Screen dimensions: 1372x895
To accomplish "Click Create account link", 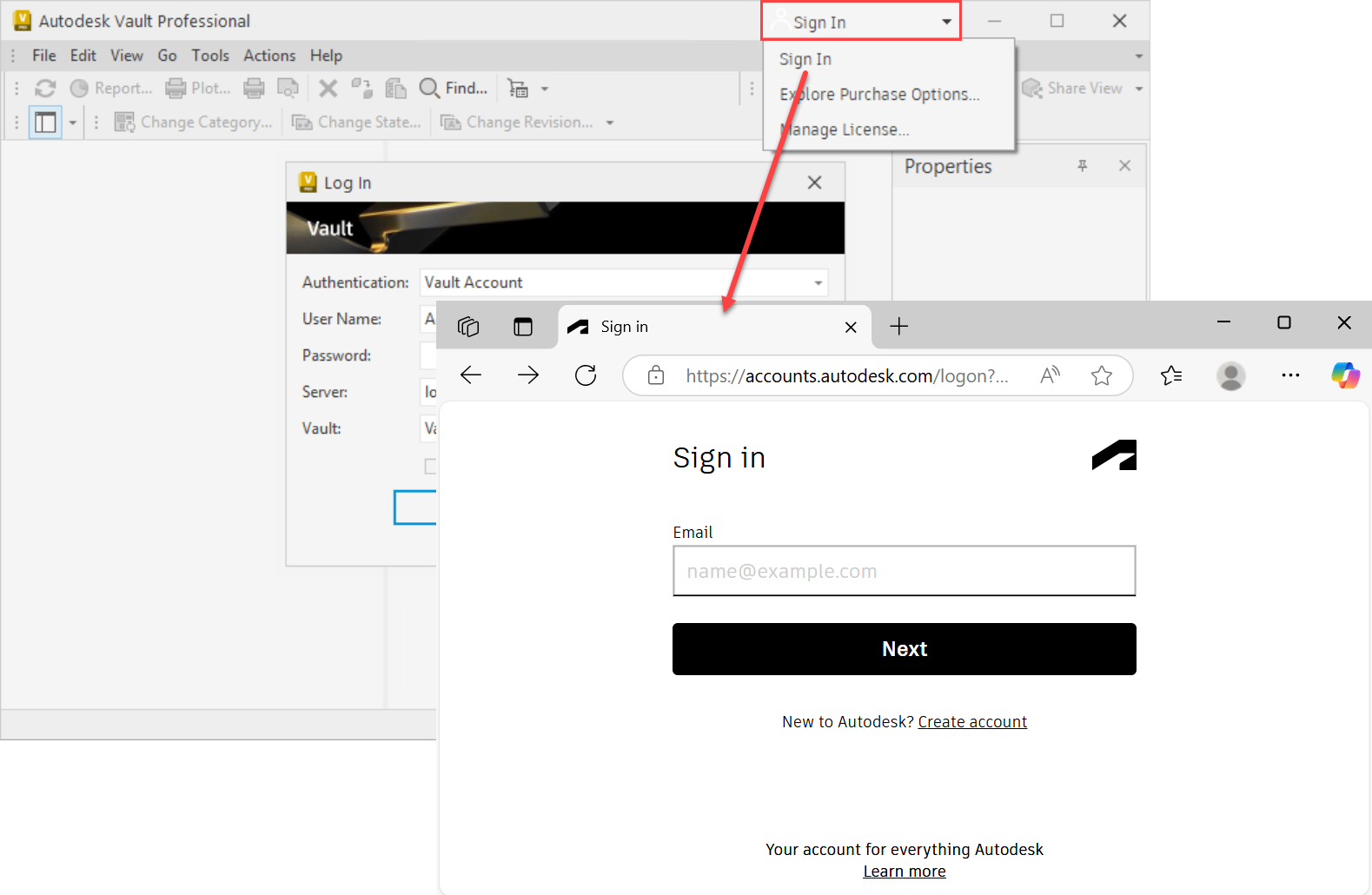I will [972, 722].
